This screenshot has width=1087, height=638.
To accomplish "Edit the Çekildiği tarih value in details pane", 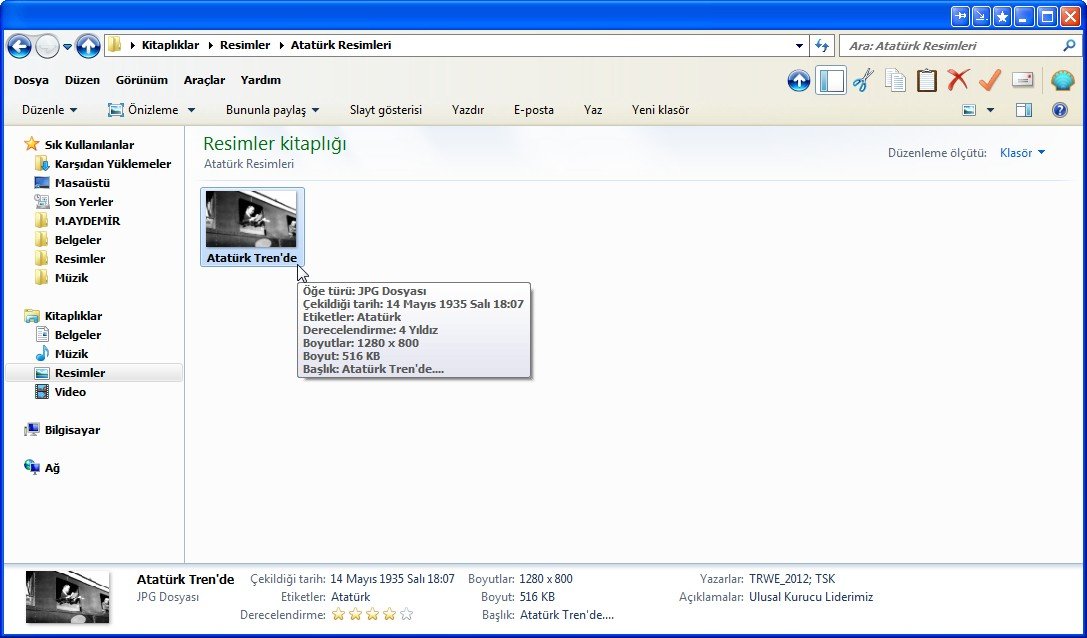I will pyautogui.click(x=392, y=579).
